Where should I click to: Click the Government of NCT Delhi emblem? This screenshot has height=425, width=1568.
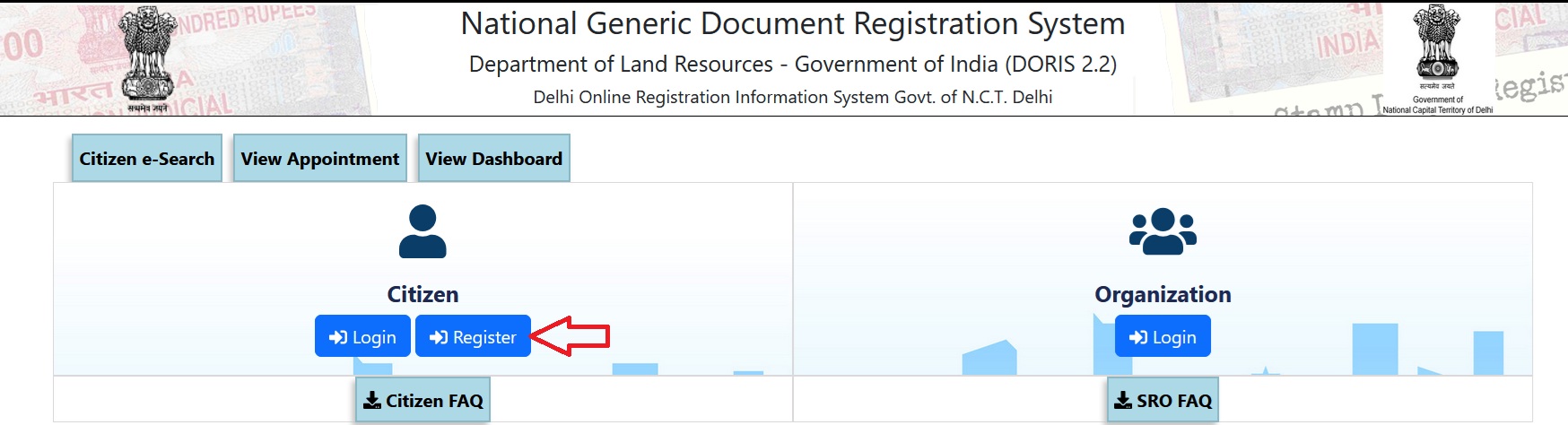click(x=1437, y=43)
